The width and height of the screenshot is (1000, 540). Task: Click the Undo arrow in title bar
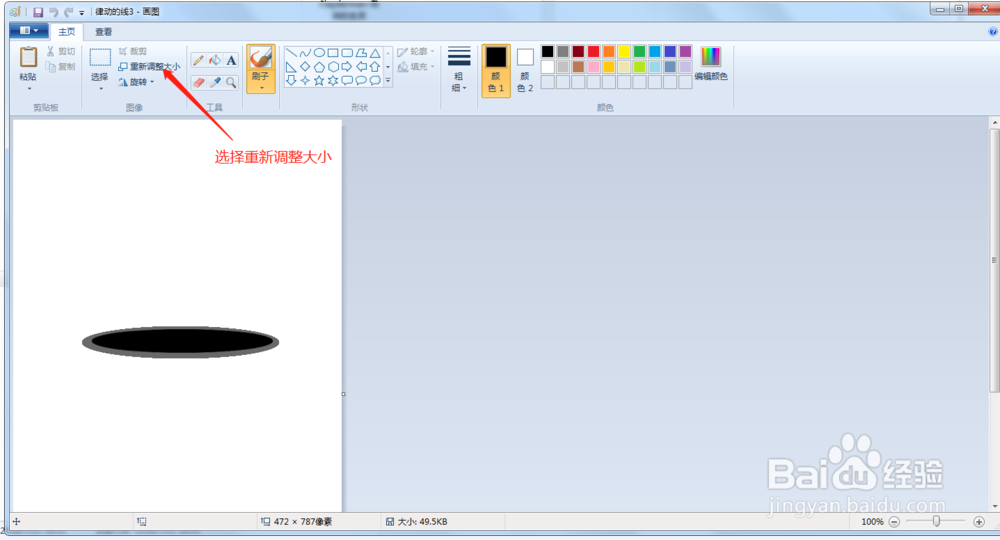click(54, 11)
